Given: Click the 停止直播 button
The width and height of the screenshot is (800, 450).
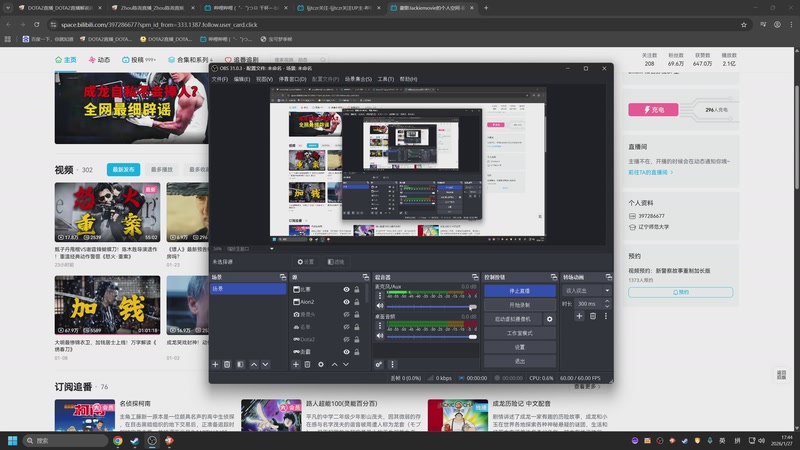Looking at the screenshot, I should click(519, 290).
